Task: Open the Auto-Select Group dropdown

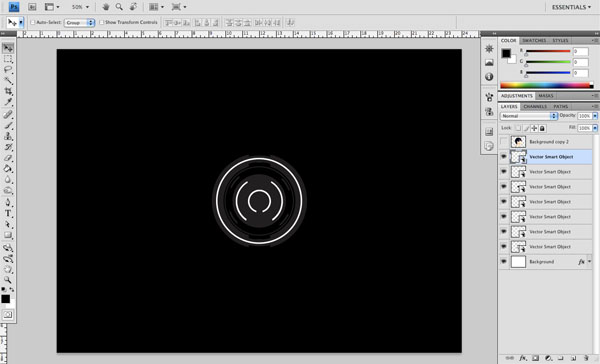Action: pyautogui.click(x=80, y=23)
